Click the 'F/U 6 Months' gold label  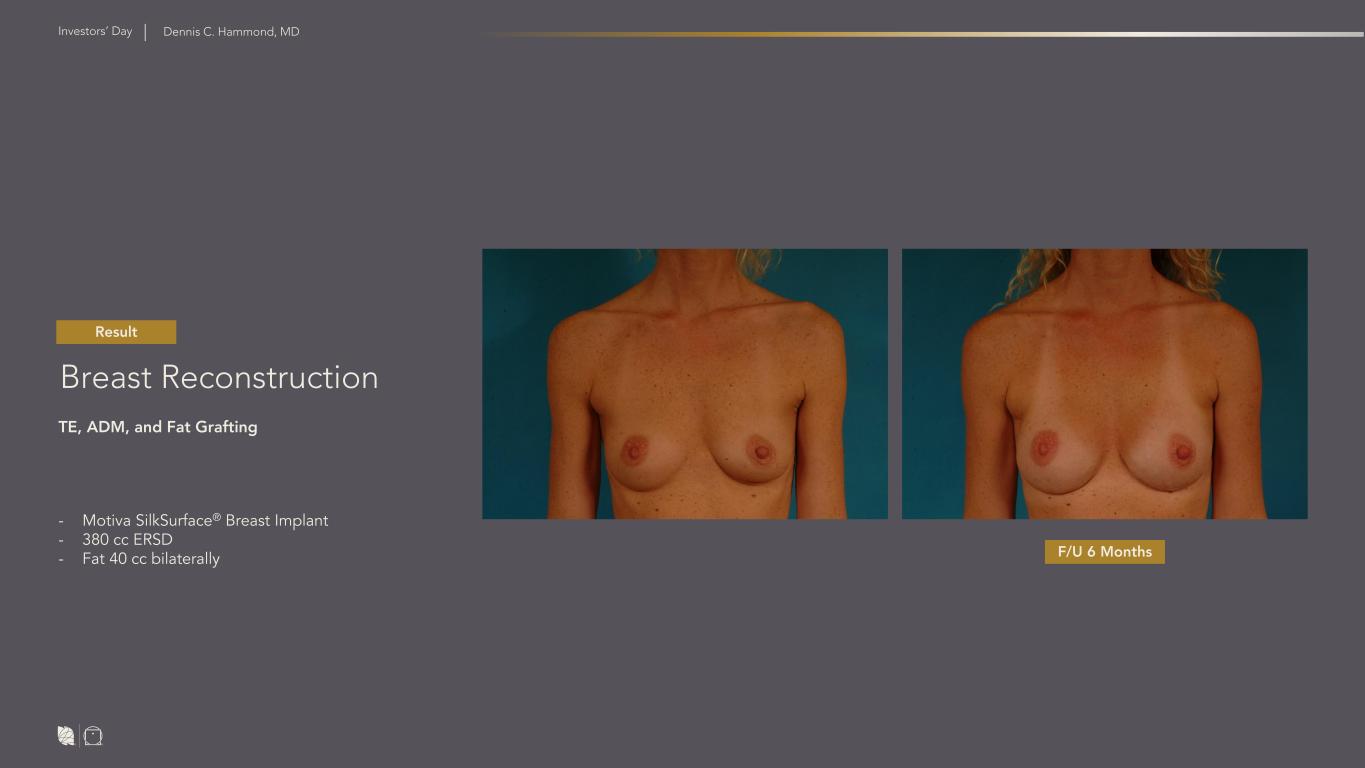(1104, 552)
